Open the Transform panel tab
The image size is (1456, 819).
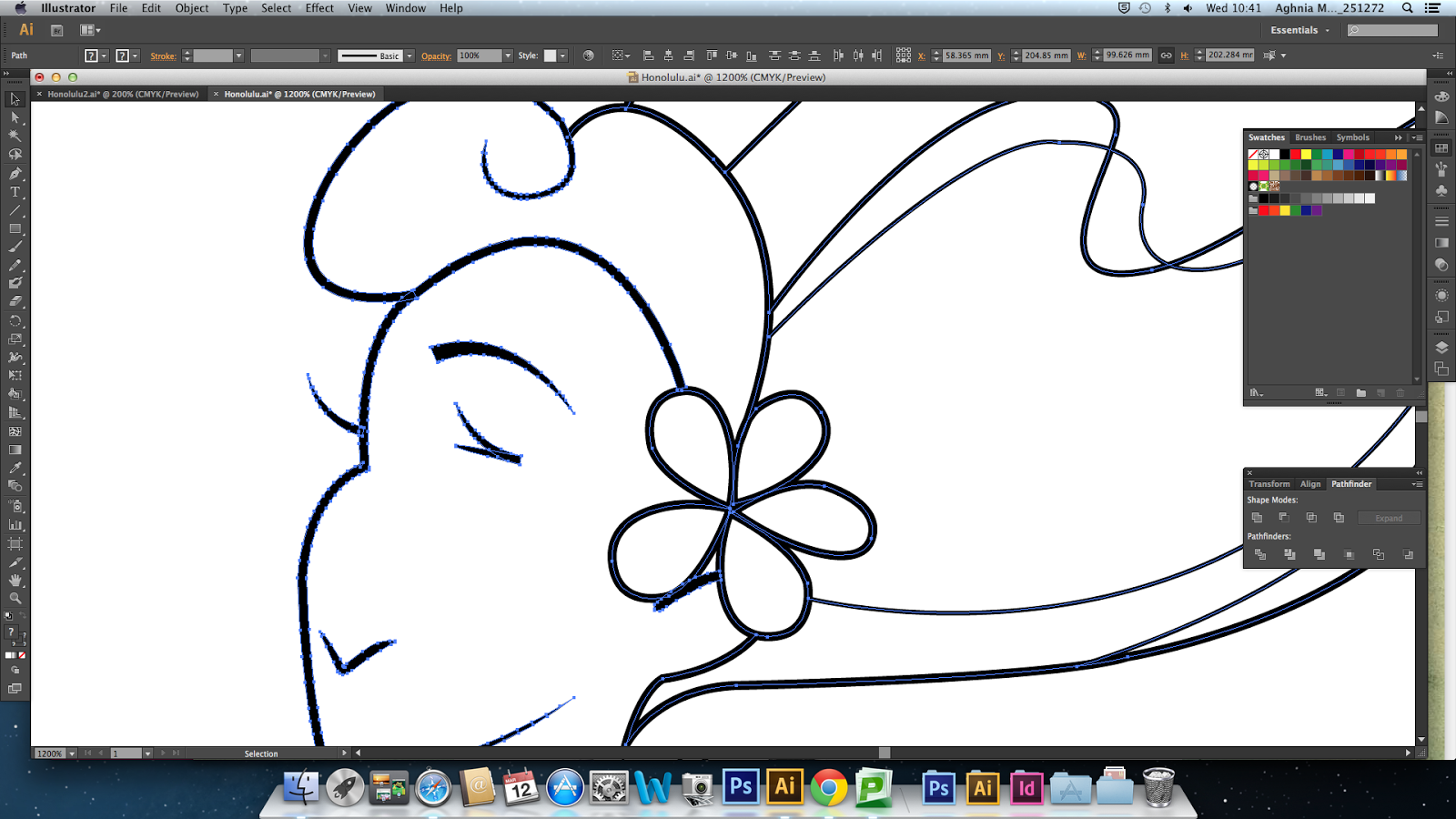[1269, 484]
